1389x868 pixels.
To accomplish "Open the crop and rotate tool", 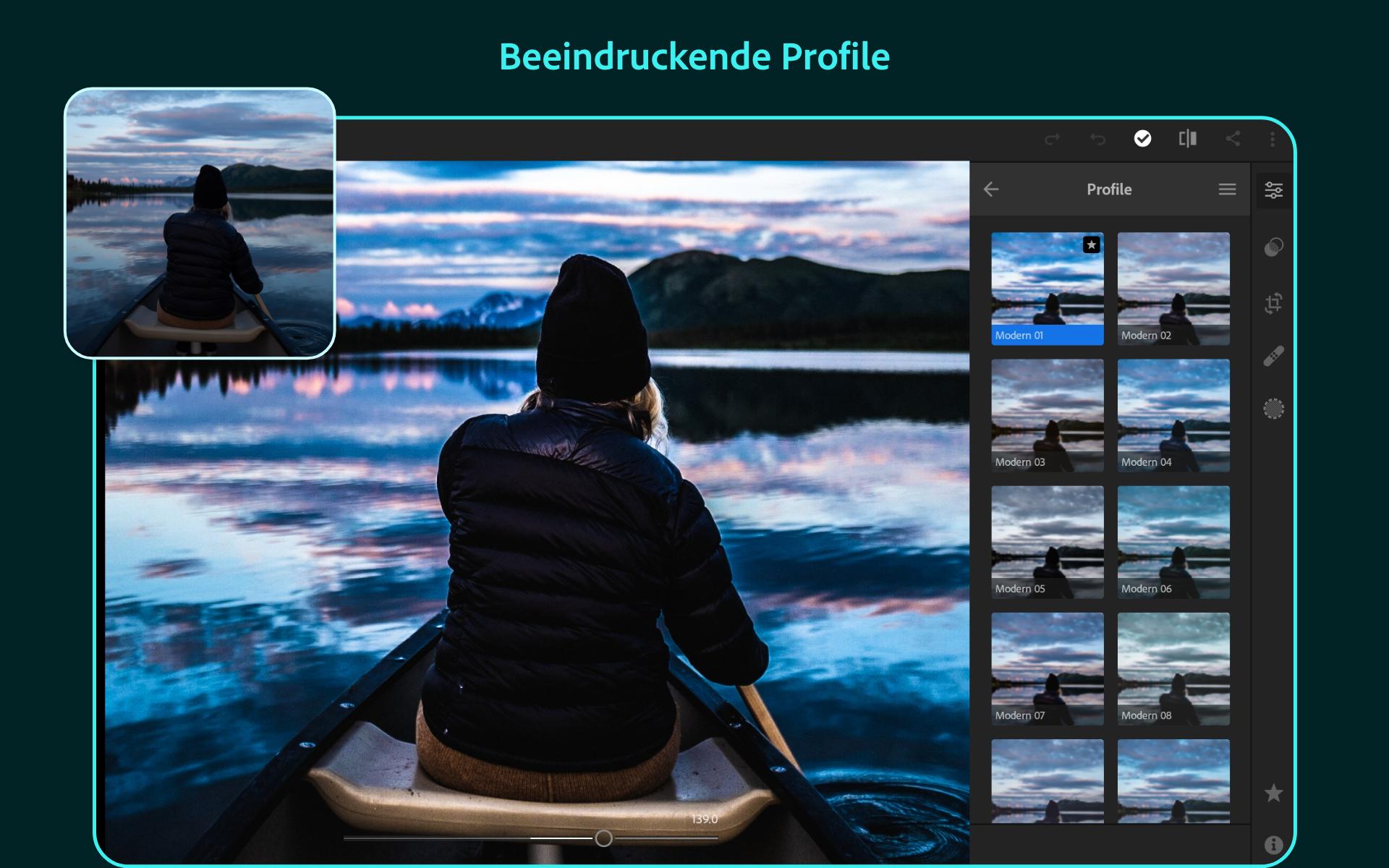I will point(1275,303).
